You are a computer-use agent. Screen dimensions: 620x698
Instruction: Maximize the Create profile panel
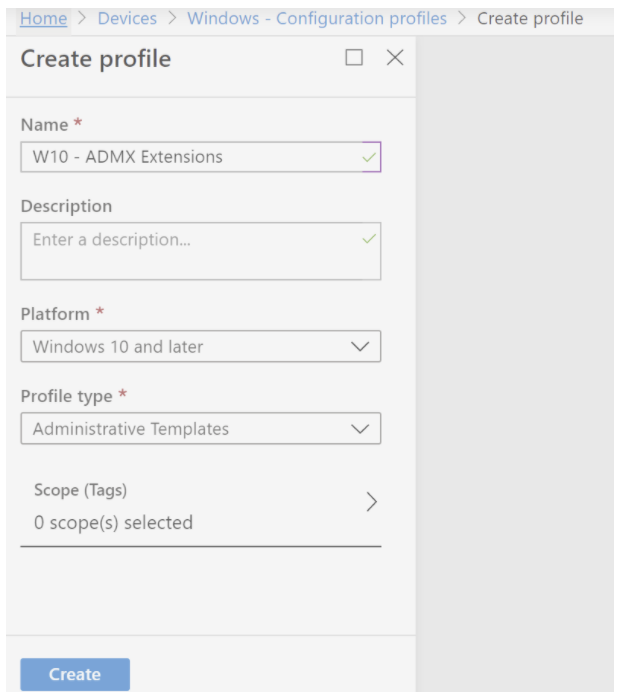(x=354, y=58)
